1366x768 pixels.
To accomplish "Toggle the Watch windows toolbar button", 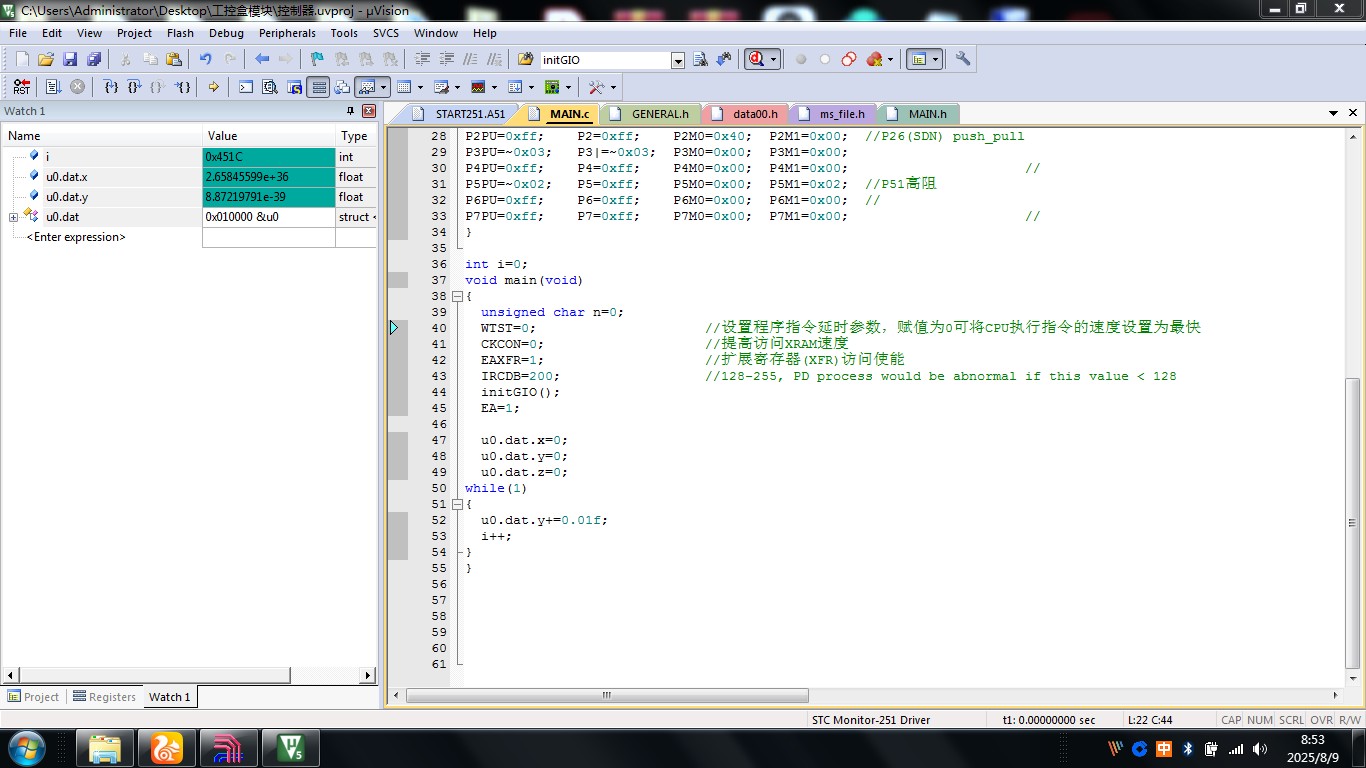I will (x=366, y=87).
